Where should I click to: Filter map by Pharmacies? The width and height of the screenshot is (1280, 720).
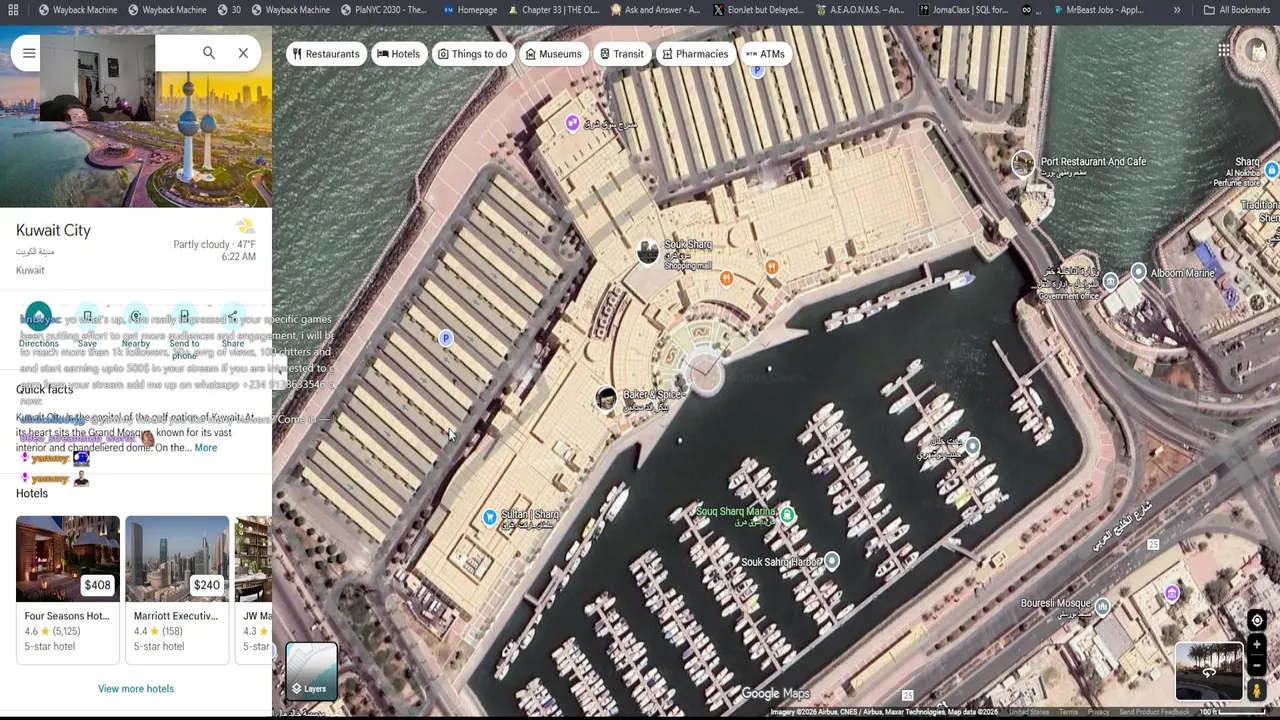695,54
